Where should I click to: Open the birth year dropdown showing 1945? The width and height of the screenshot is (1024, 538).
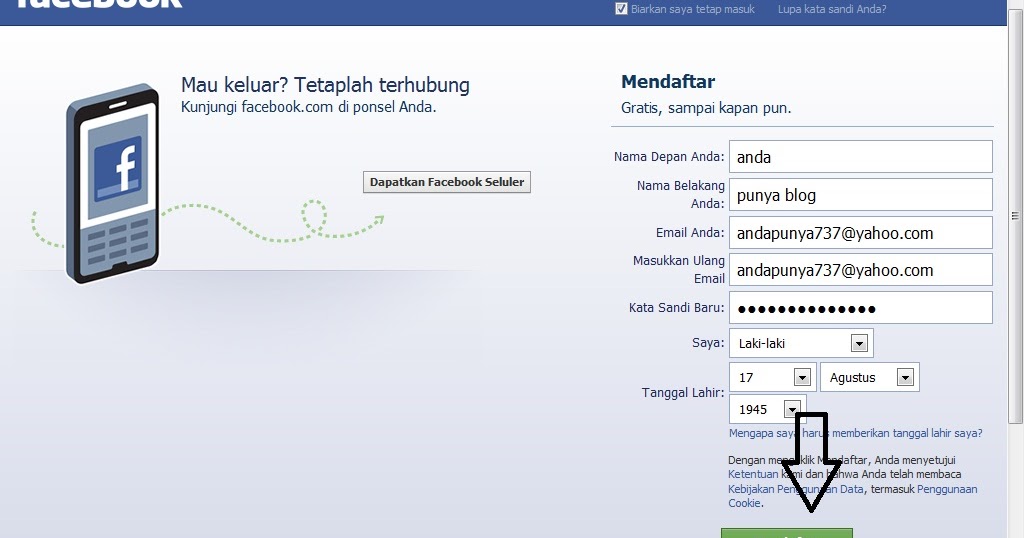[768, 409]
